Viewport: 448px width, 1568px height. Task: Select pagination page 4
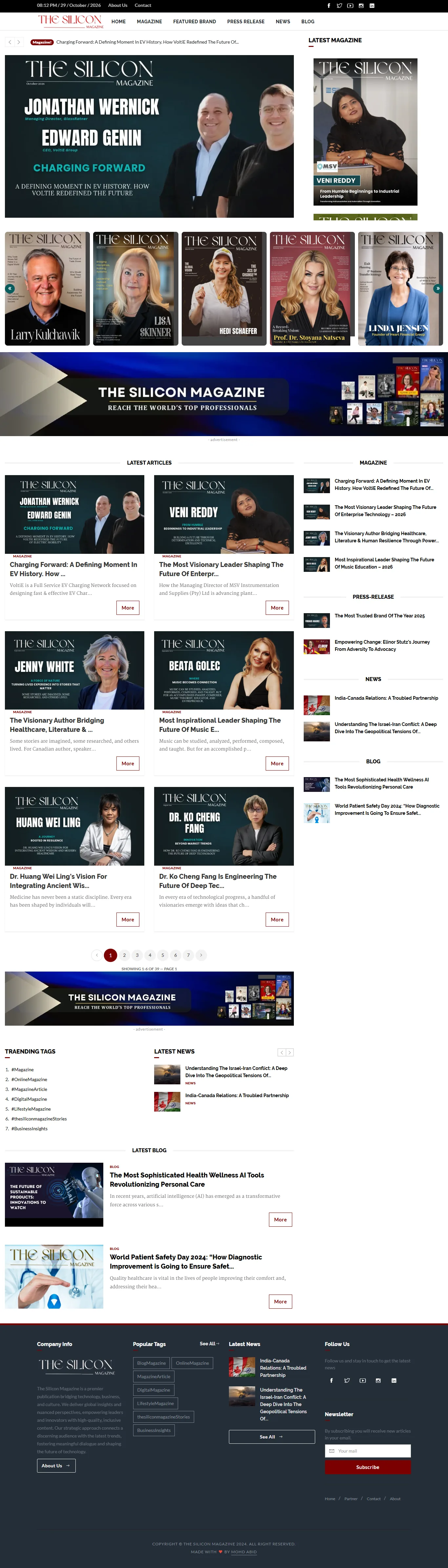(x=150, y=955)
